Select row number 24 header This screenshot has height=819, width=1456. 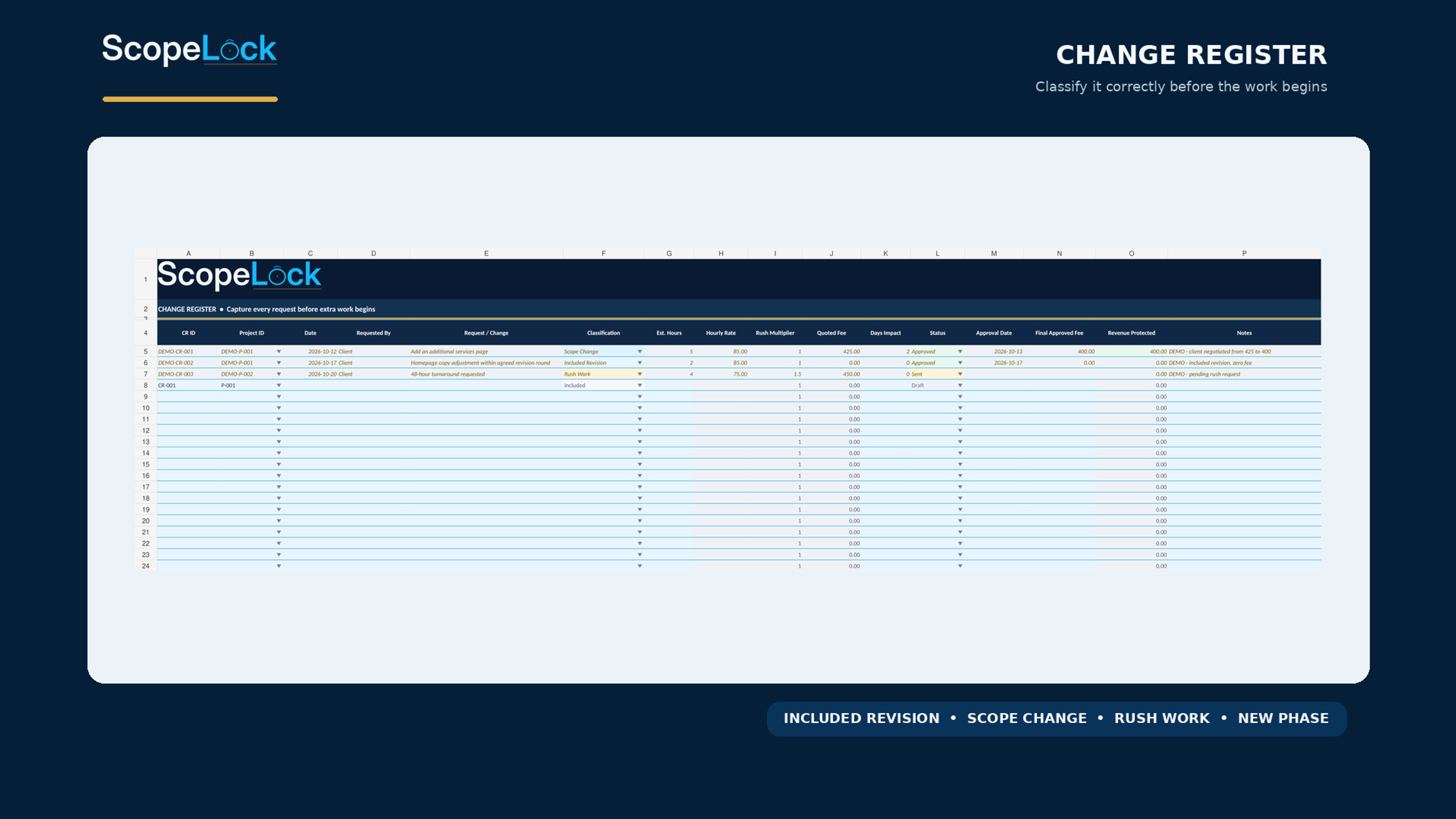tap(146, 566)
